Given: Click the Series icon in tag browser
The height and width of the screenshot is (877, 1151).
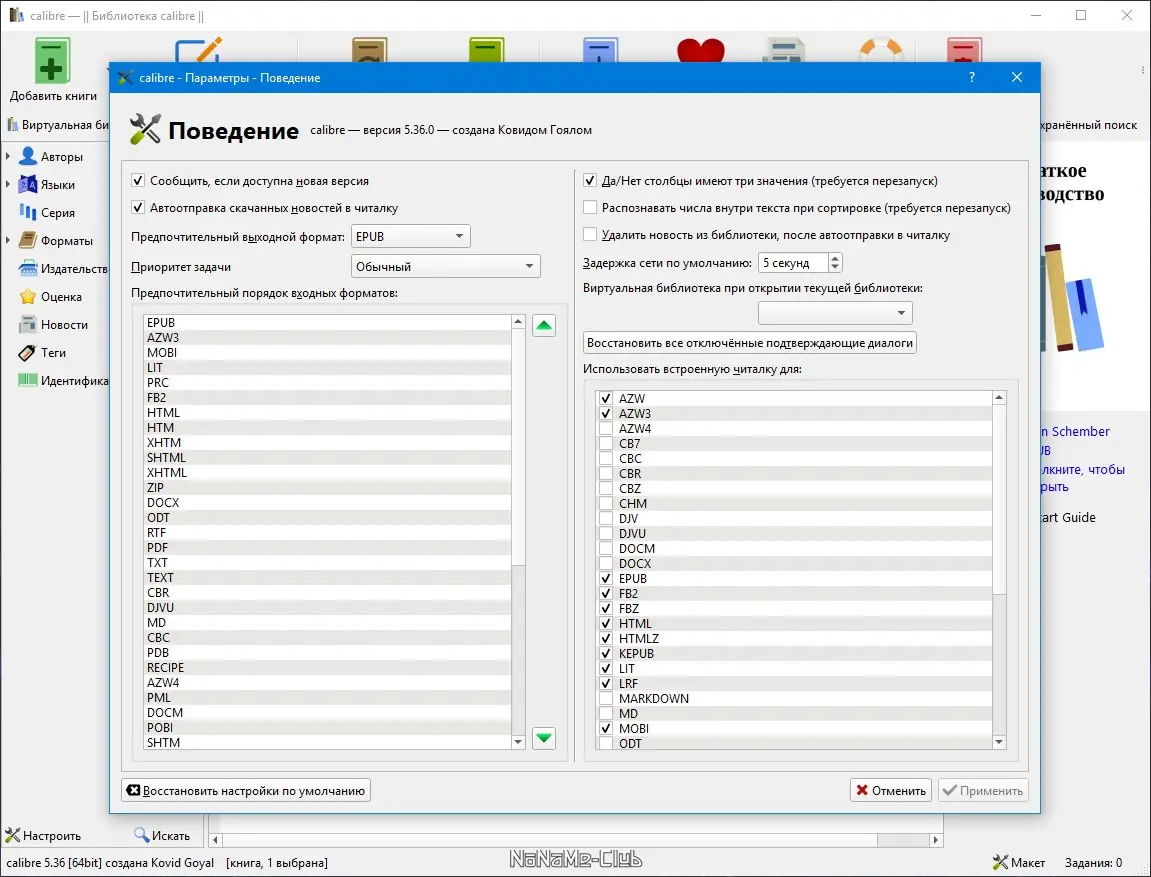Looking at the screenshot, I should click(x=28, y=212).
